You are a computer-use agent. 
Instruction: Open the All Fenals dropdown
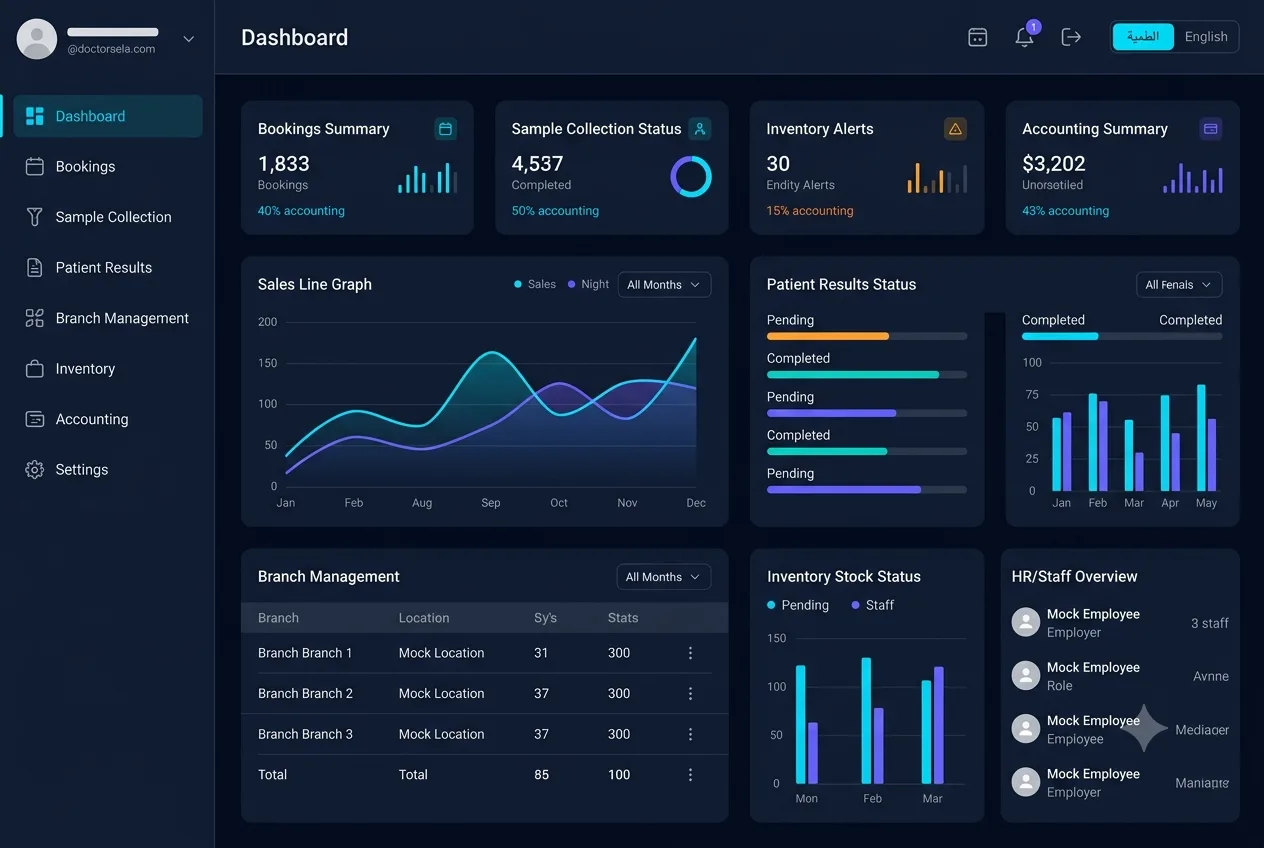(1179, 285)
